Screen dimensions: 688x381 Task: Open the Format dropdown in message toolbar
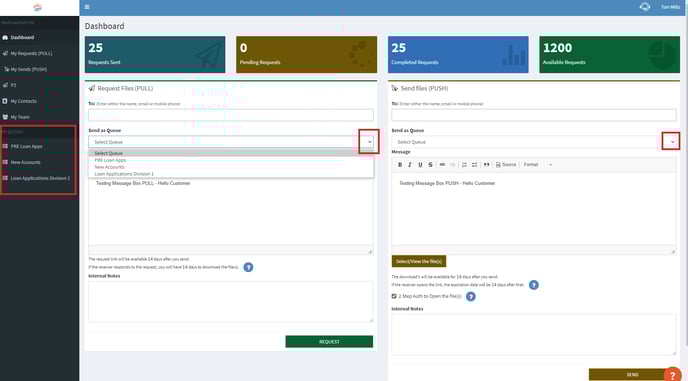click(x=538, y=165)
